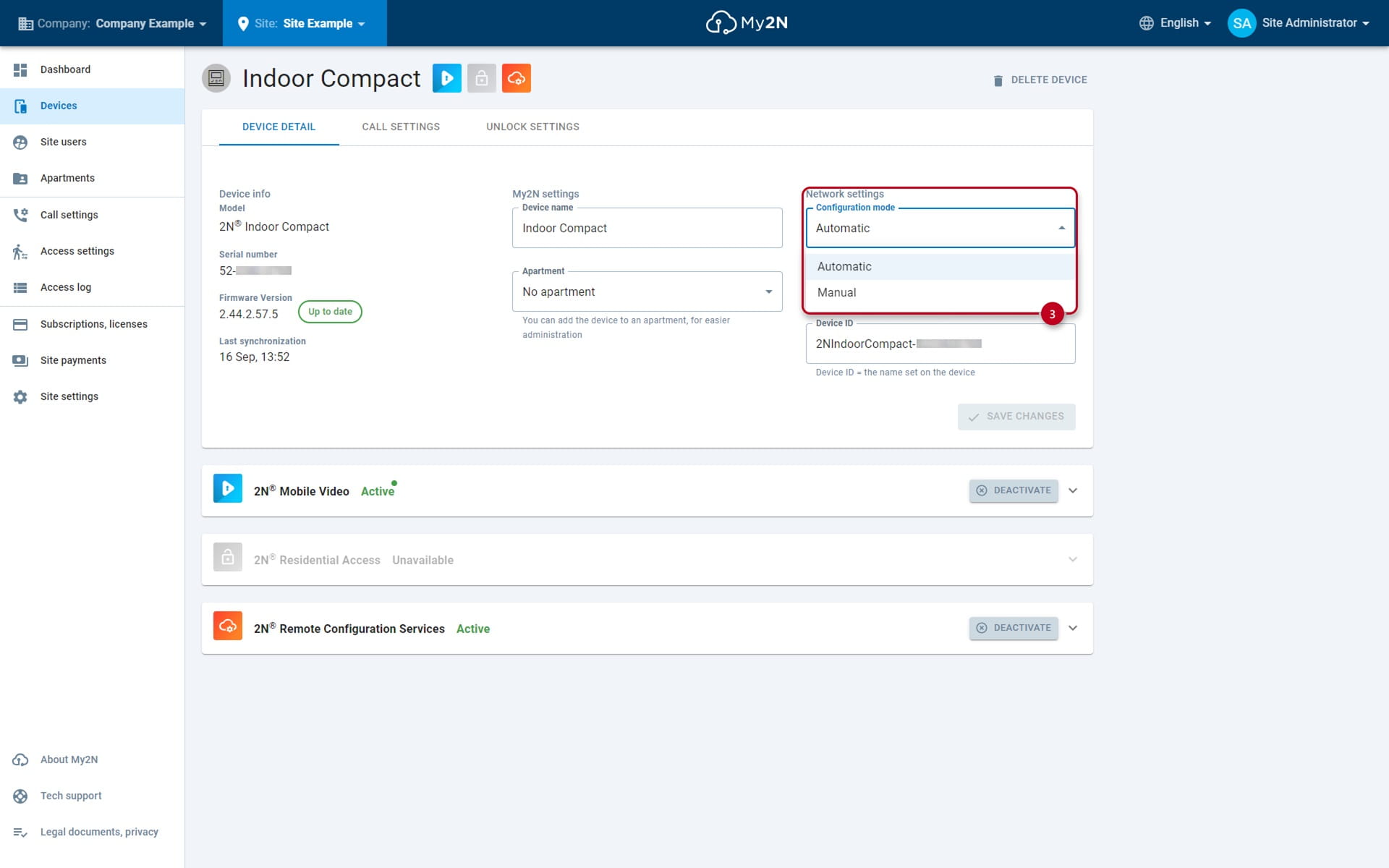Switch to the Device Detail tab
The width and height of the screenshot is (1389, 868).
point(279,127)
